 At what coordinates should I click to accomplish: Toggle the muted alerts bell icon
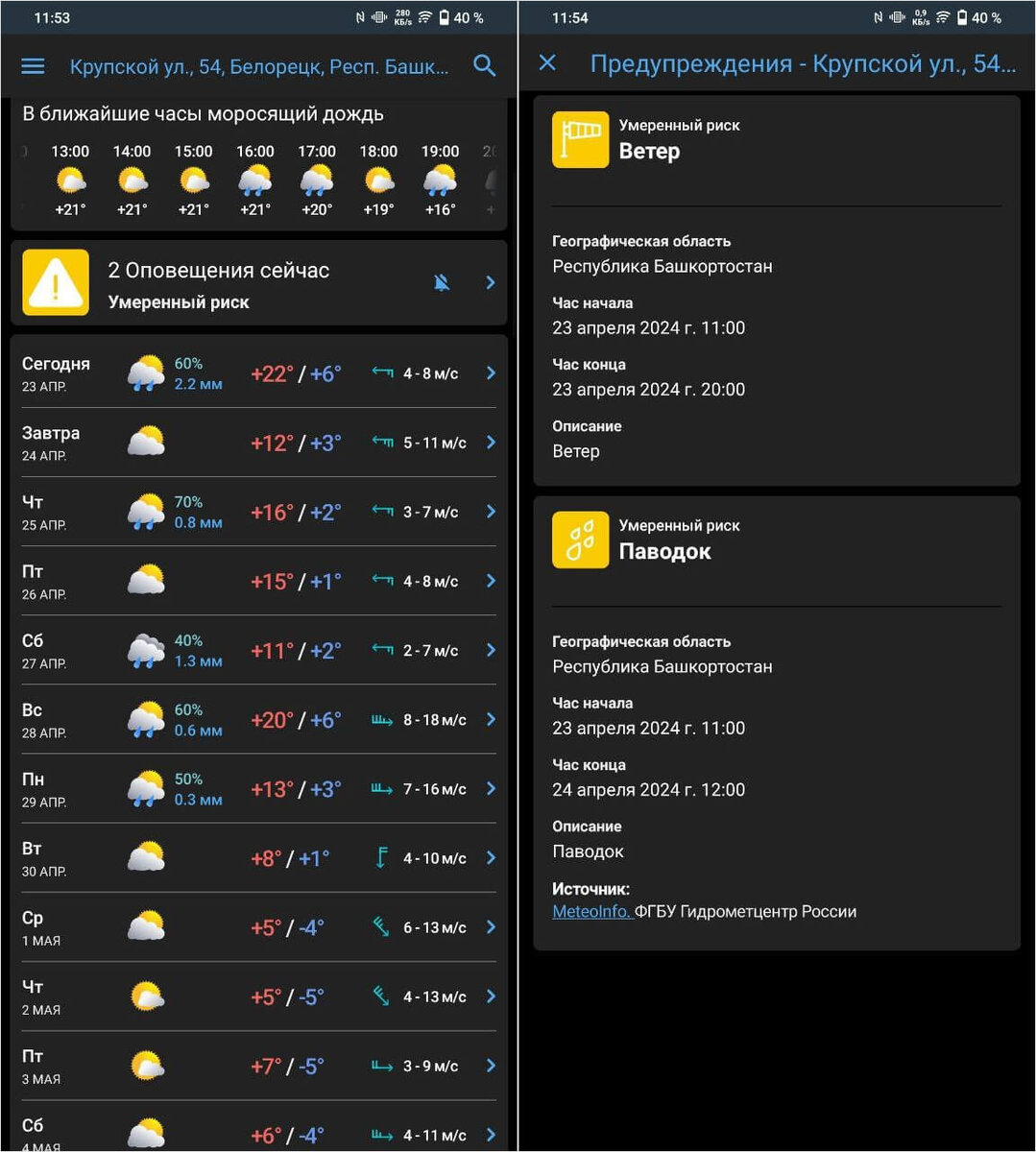[442, 282]
